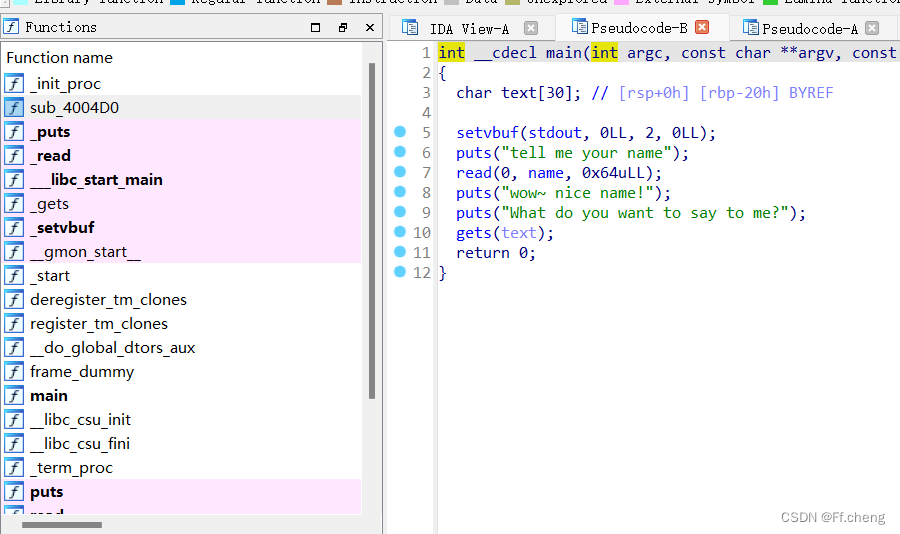The height and width of the screenshot is (534, 900).
Task: Select frame_dummy in the function list
Action: pos(82,372)
